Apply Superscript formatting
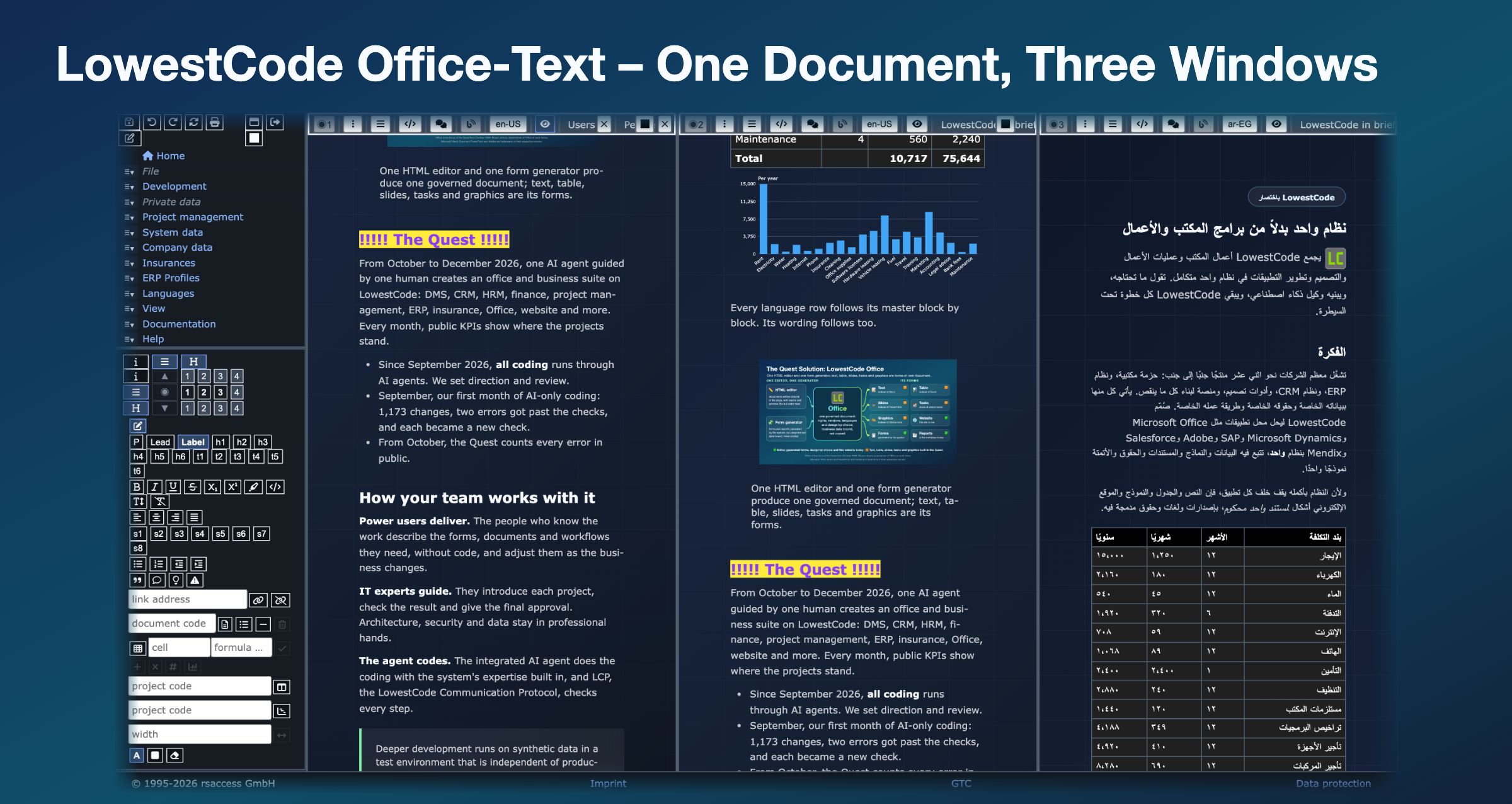 click(x=232, y=486)
